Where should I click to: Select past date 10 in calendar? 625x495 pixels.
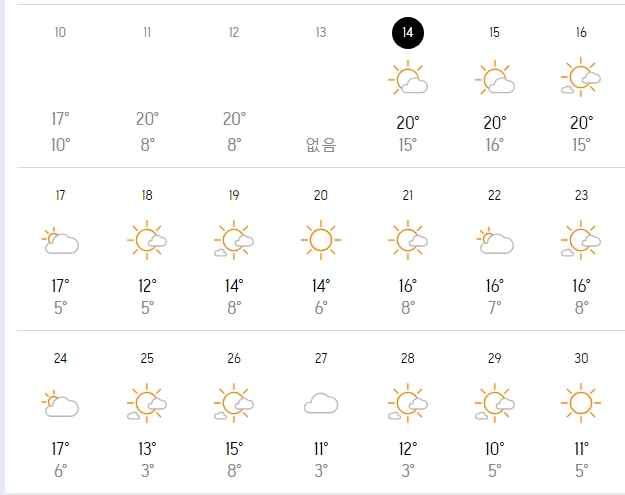[60, 32]
